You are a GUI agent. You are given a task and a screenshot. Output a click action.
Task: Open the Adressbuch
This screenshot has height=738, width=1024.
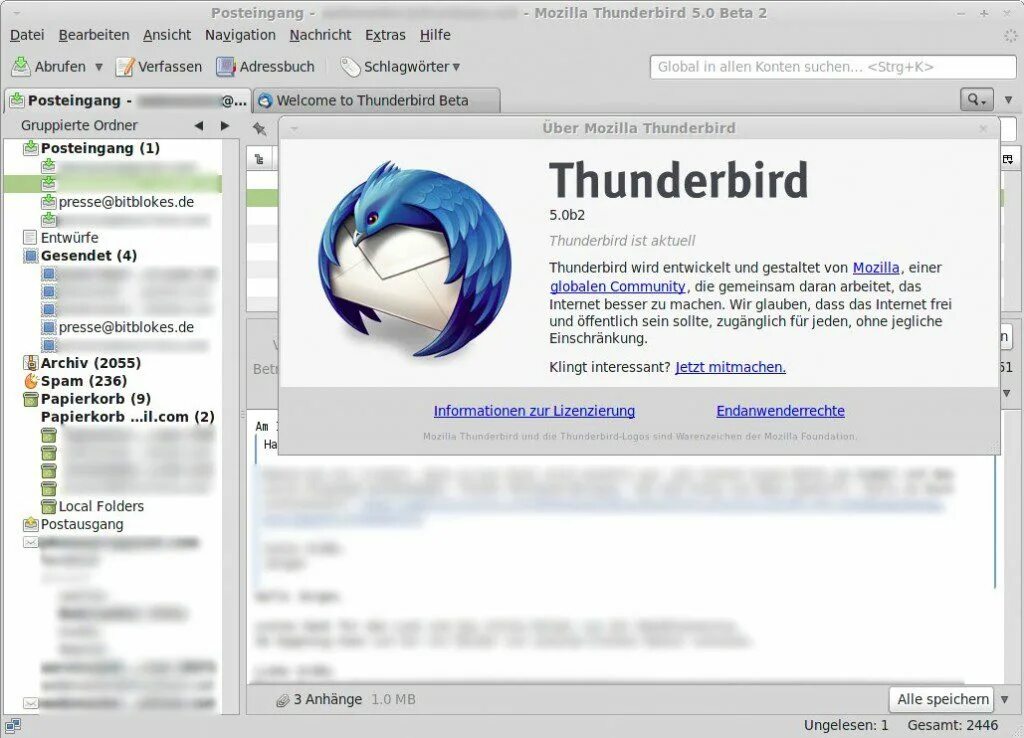pyautogui.click(x=265, y=67)
